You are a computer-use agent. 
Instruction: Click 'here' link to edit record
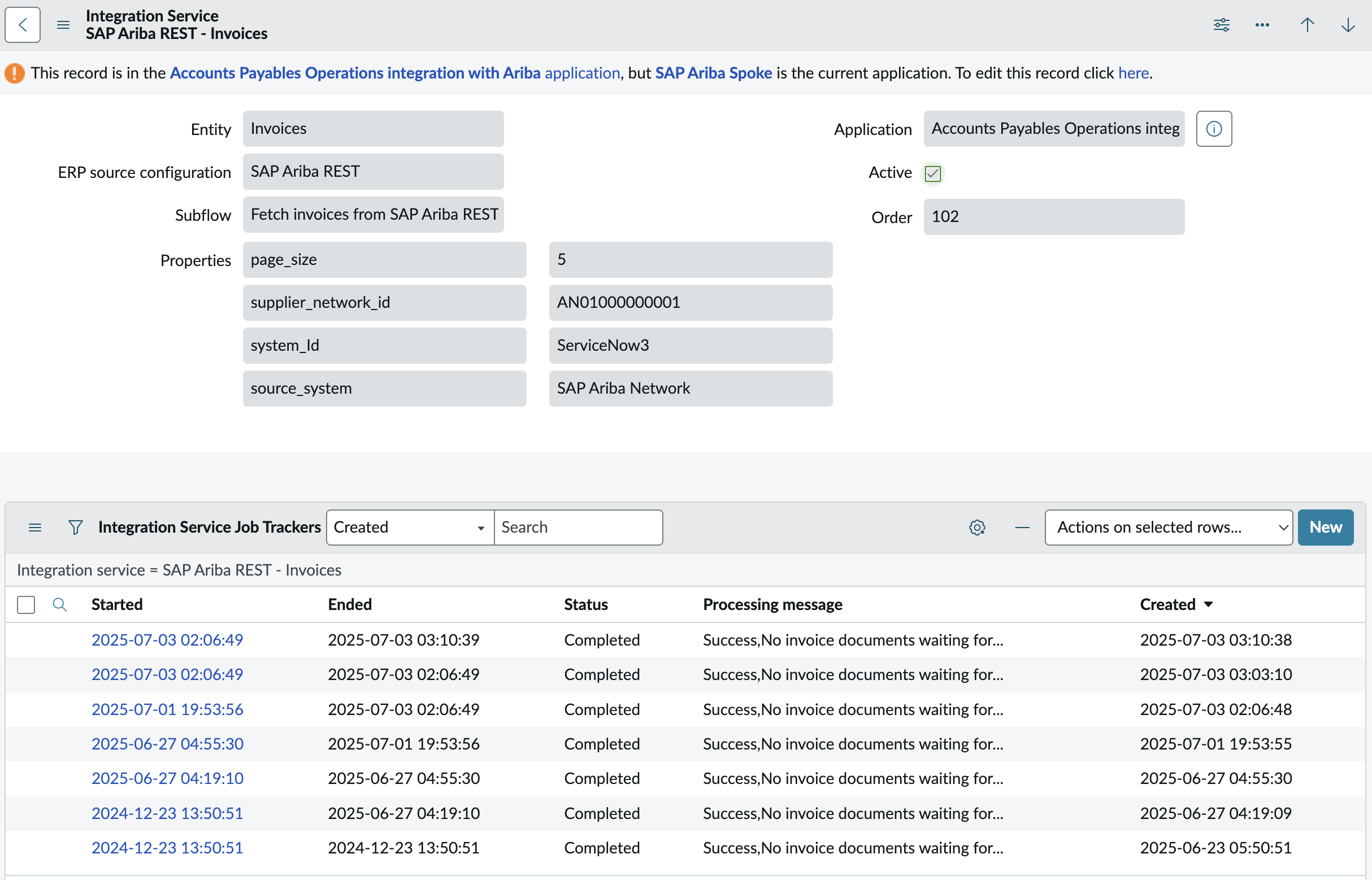pyautogui.click(x=1133, y=73)
